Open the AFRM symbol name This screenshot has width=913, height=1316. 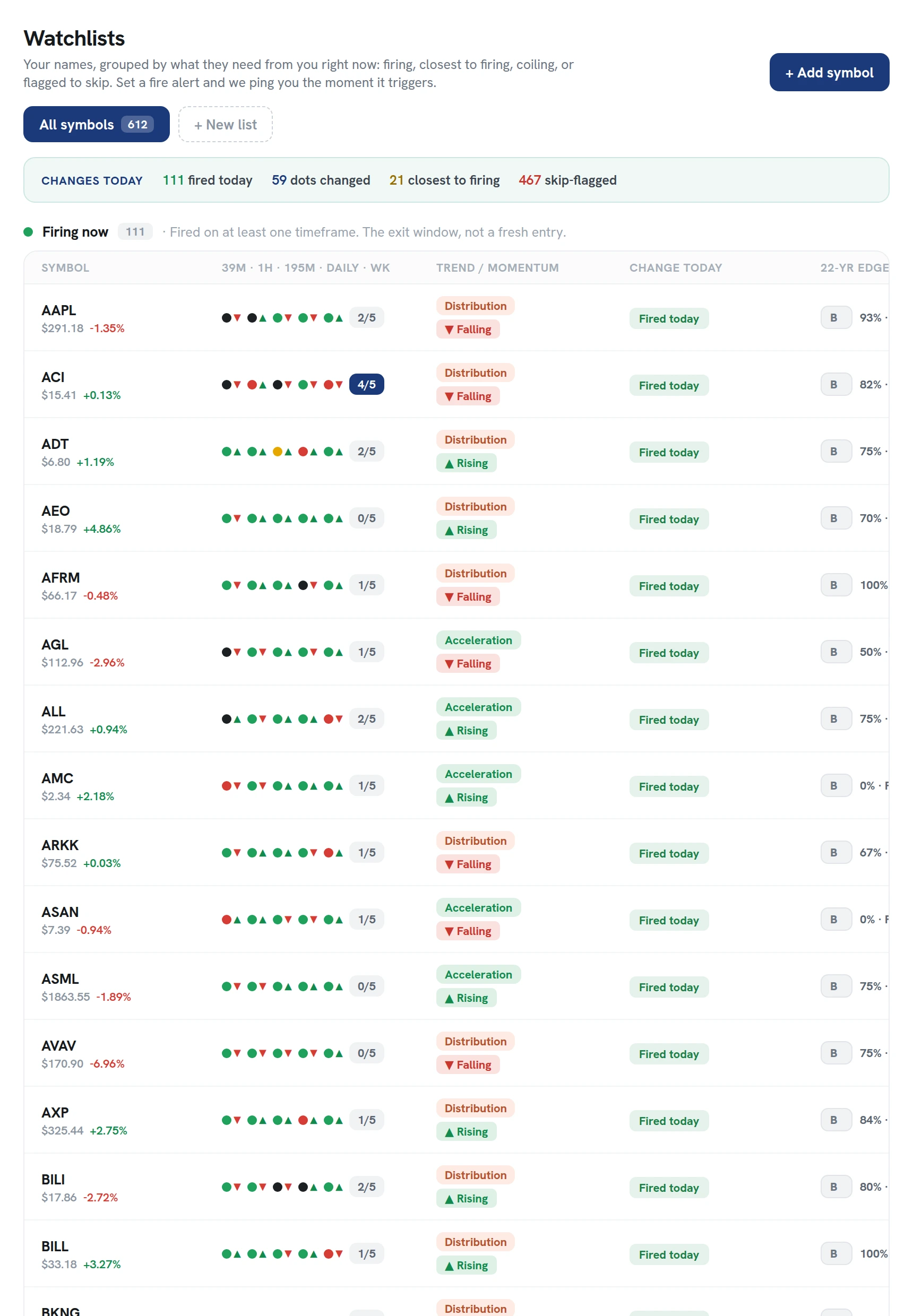61,578
